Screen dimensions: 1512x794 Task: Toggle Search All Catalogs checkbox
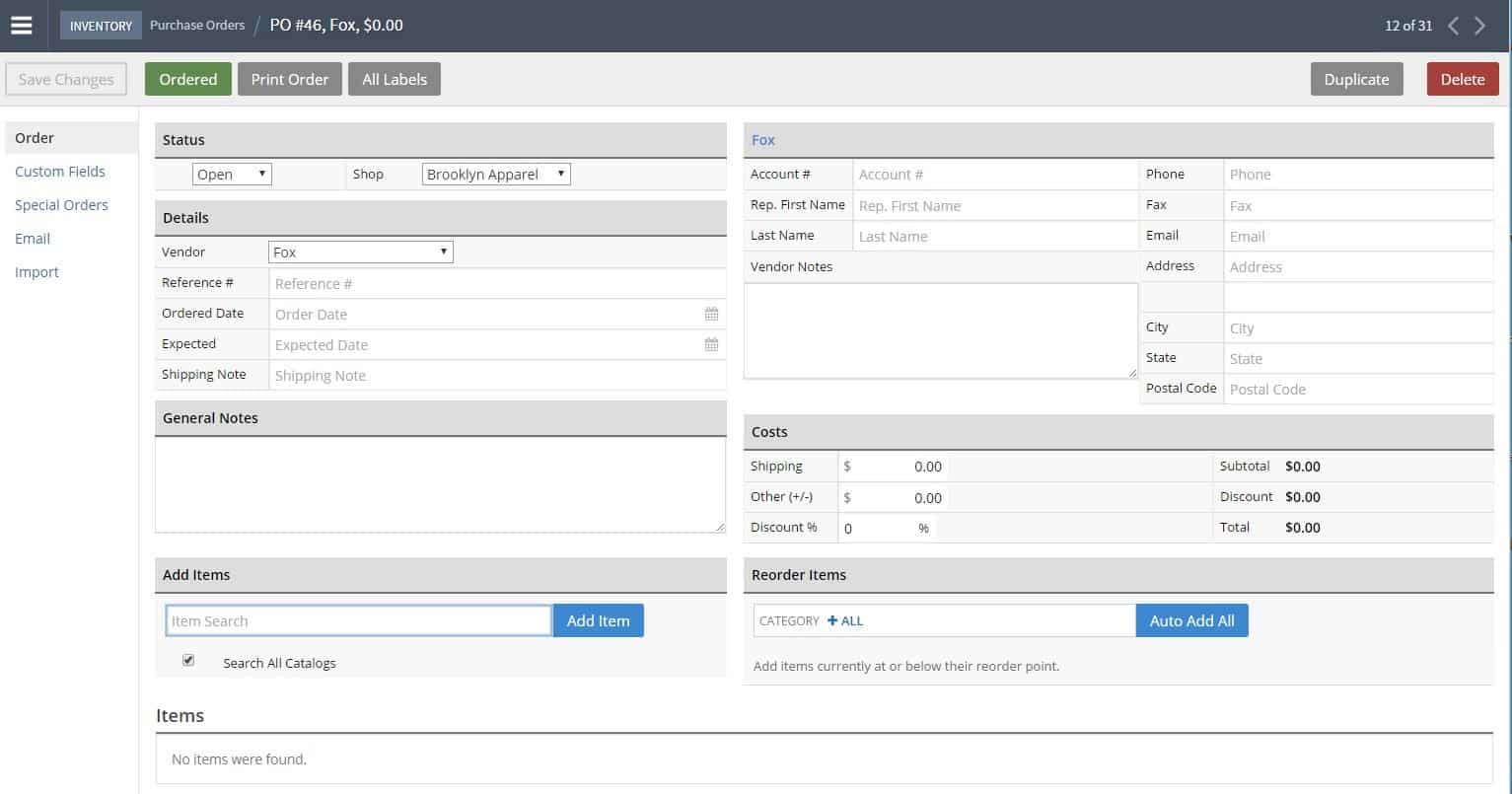tap(188, 661)
